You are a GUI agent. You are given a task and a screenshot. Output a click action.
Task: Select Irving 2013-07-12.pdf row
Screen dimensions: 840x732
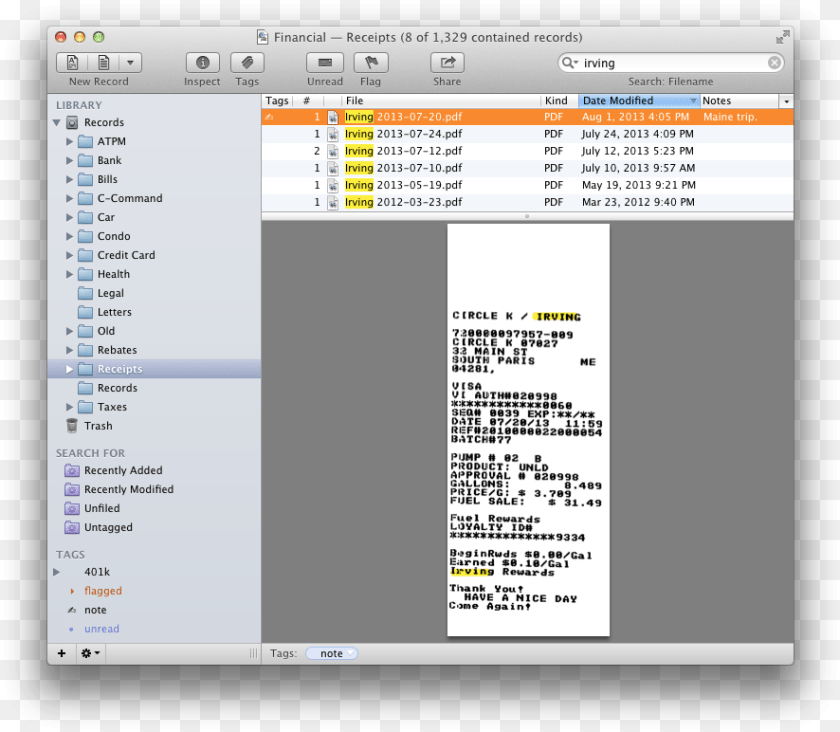(x=527, y=151)
